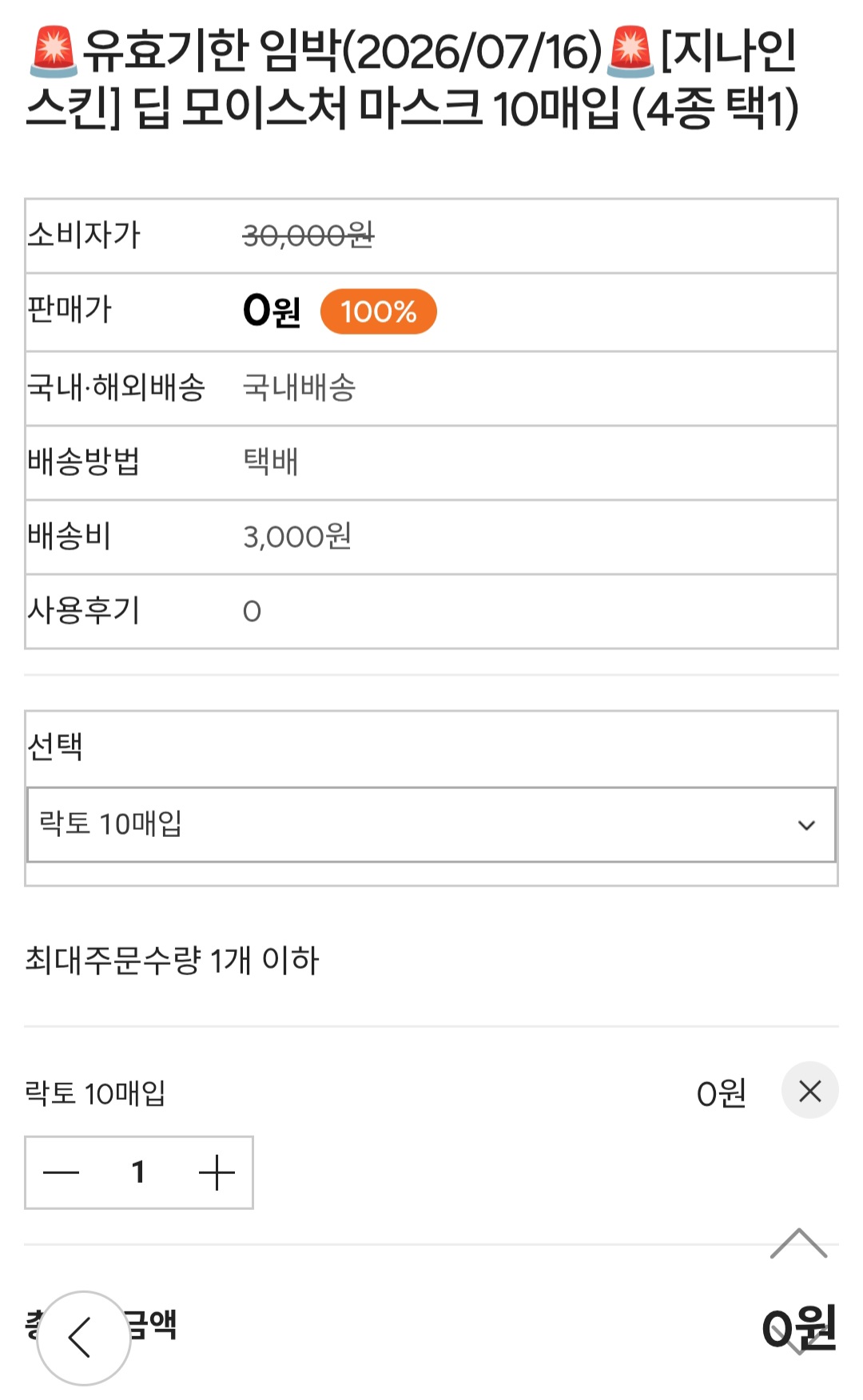
Task: Click the bold 판매가 0원 price
Action: 272,311
